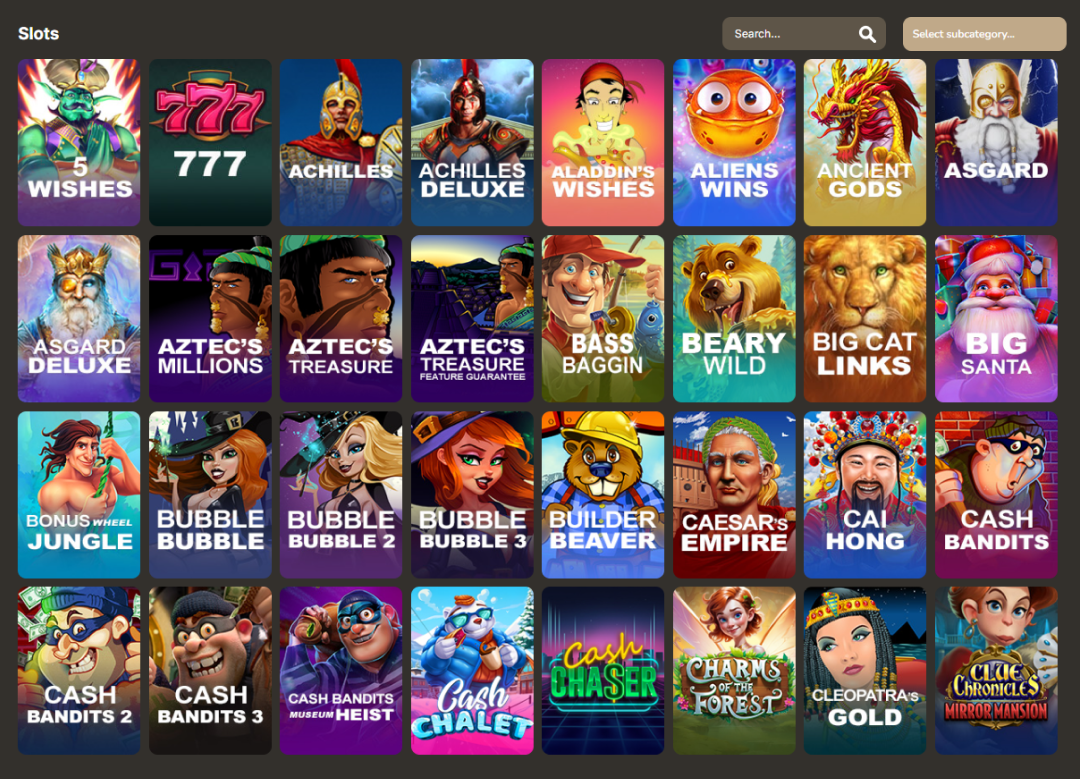Open Aladdin's Wishes slot tile
Screen dimensions: 1080x779
point(603,143)
